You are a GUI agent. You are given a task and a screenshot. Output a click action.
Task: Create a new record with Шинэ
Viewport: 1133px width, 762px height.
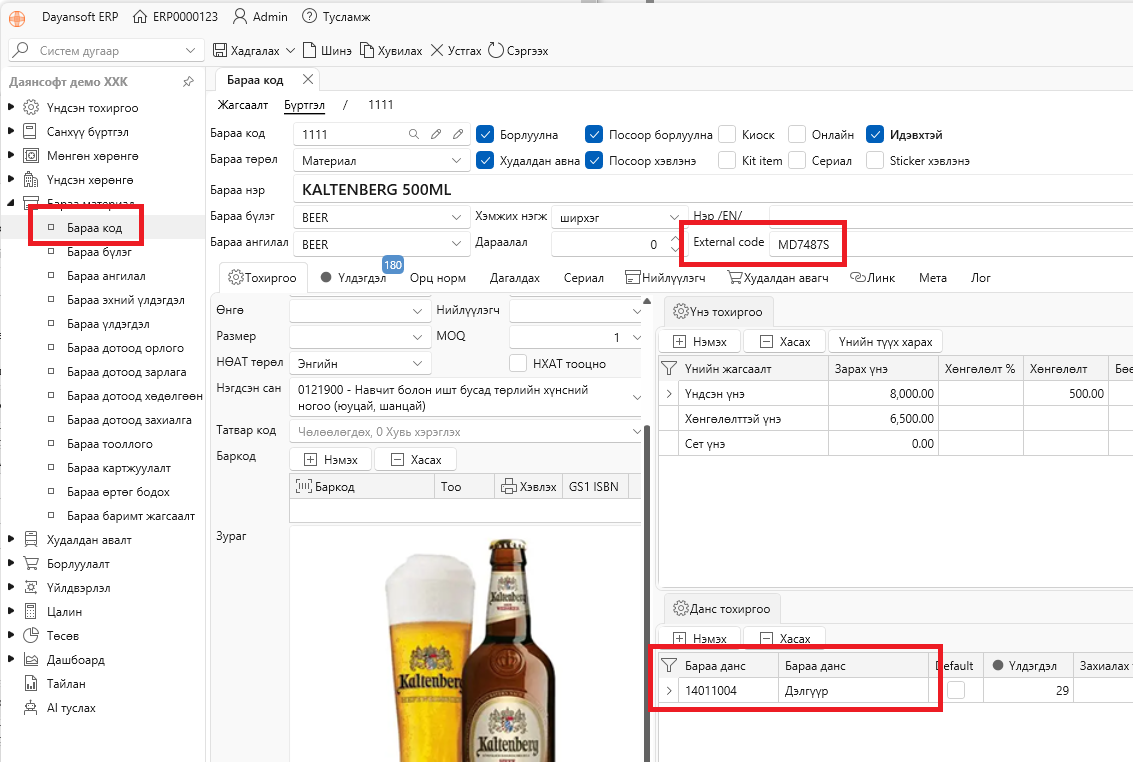pyautogui.click(x=327, y=51)
